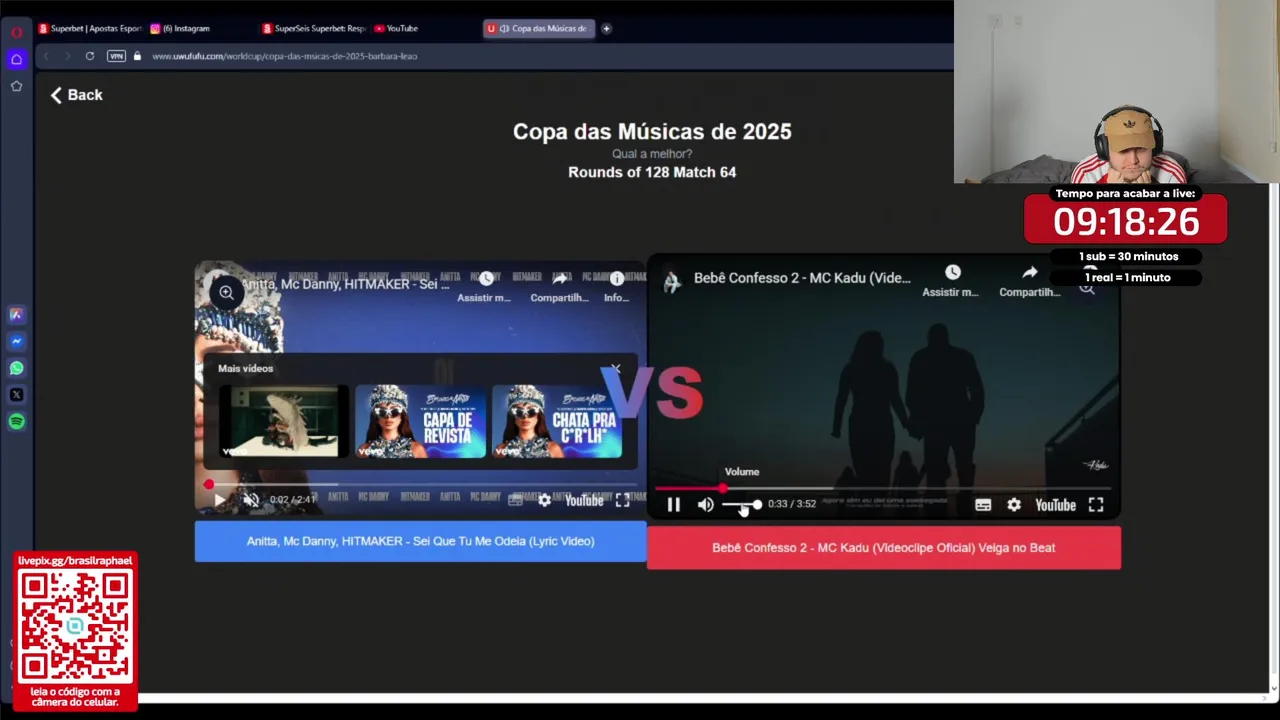
Task: Show info for the Anitta video
Action: [x=617, y=286]
